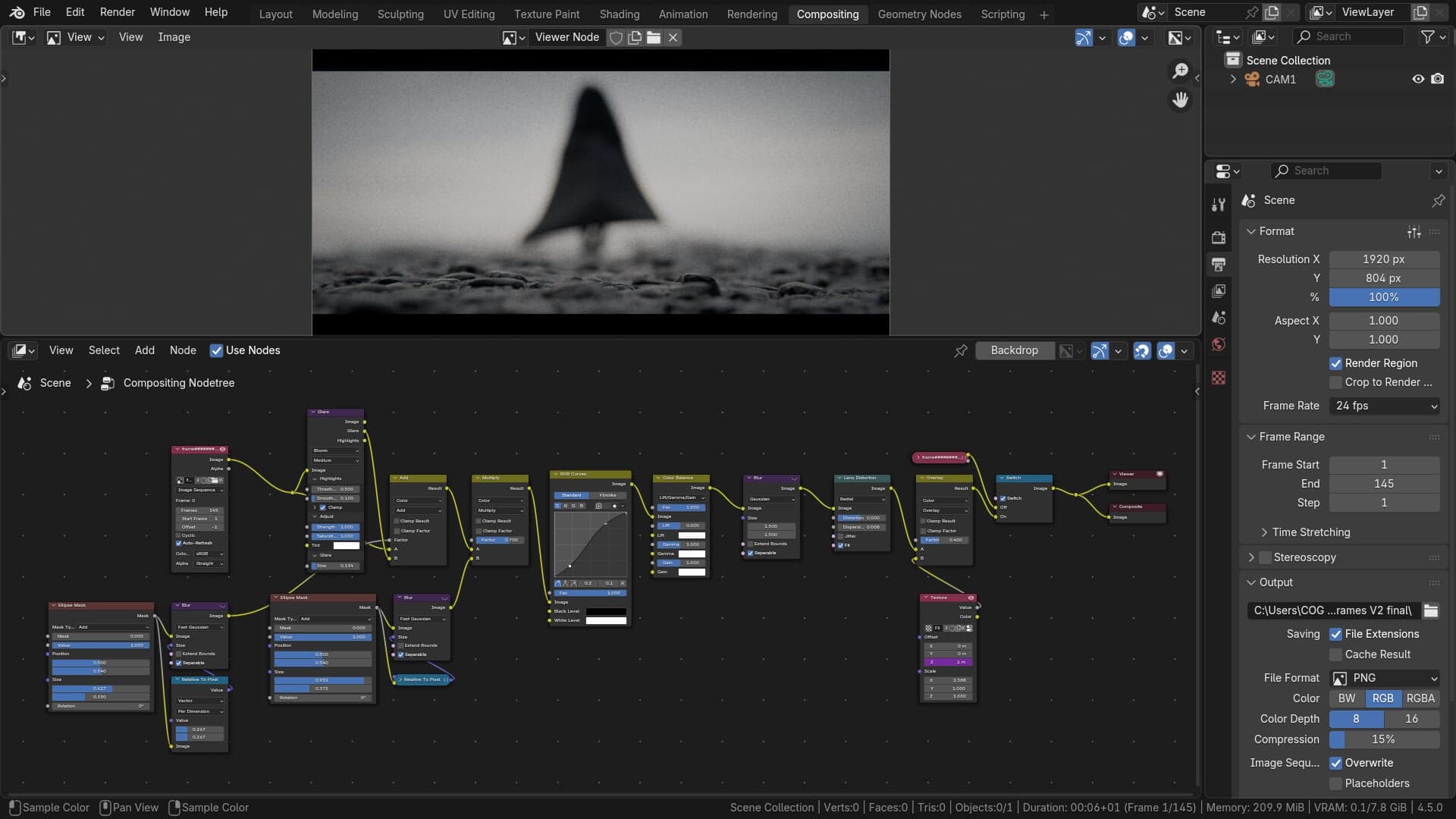Open the outliner filter dropdown

[1432, 37]
